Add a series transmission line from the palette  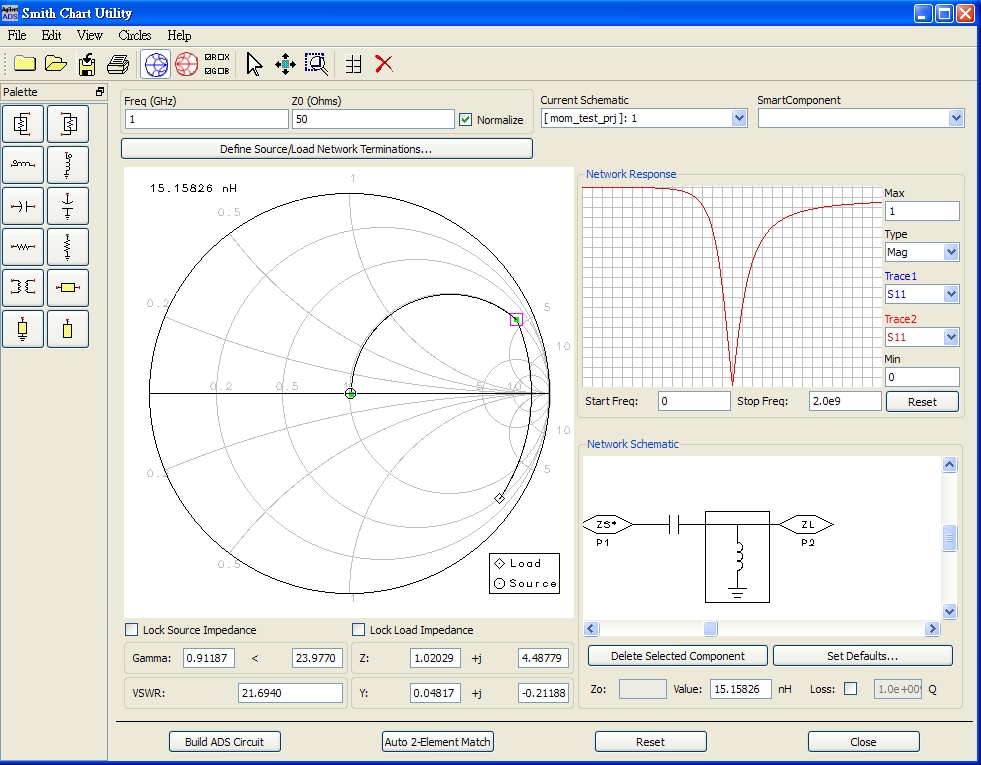(x=68, y=288)
